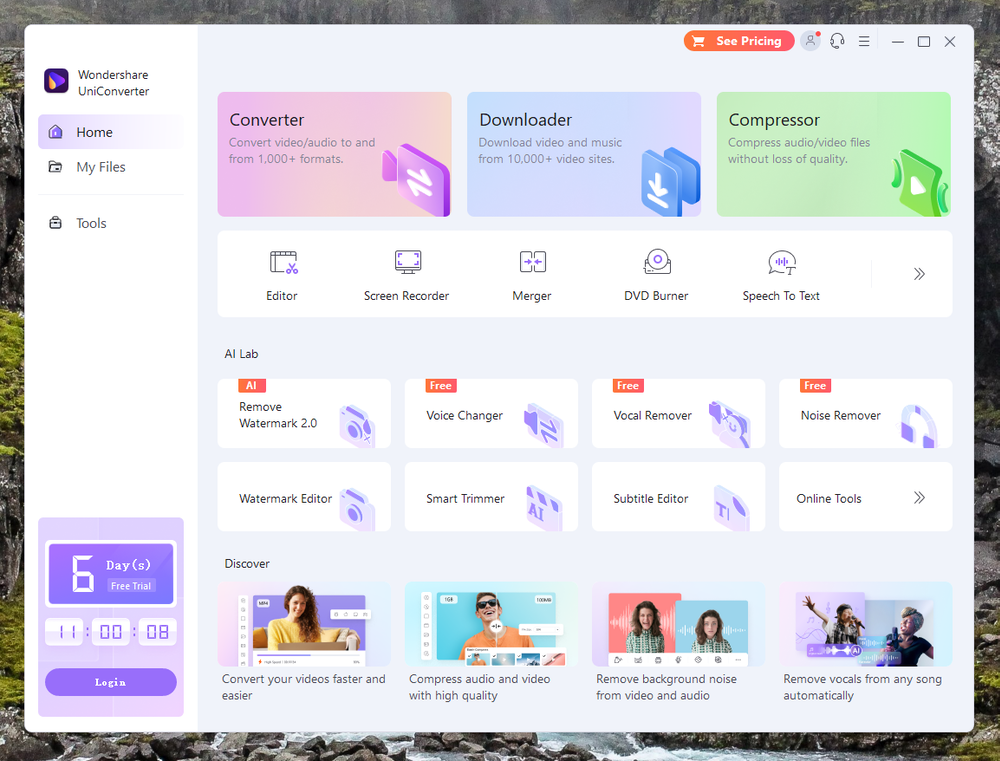Open the Home section in sidebar
This screenshot has width=1000, height=761.
110,132
